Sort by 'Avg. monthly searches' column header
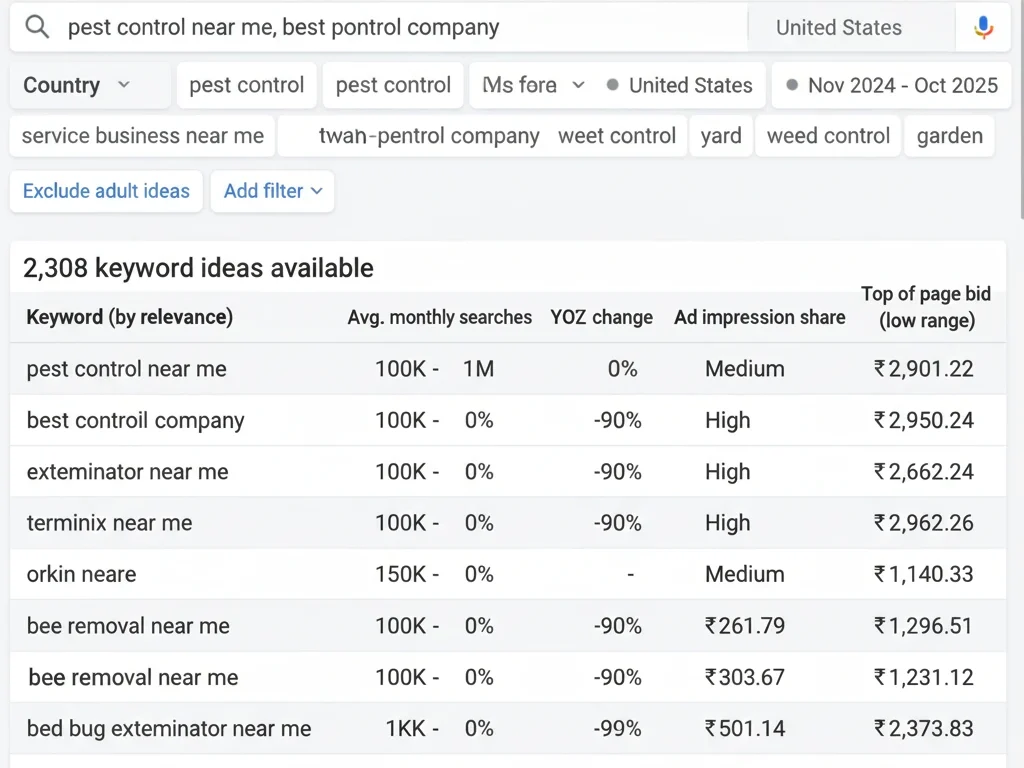This screenshot has height=768, width=1024. pyautogui.click(x=439, y=317)
